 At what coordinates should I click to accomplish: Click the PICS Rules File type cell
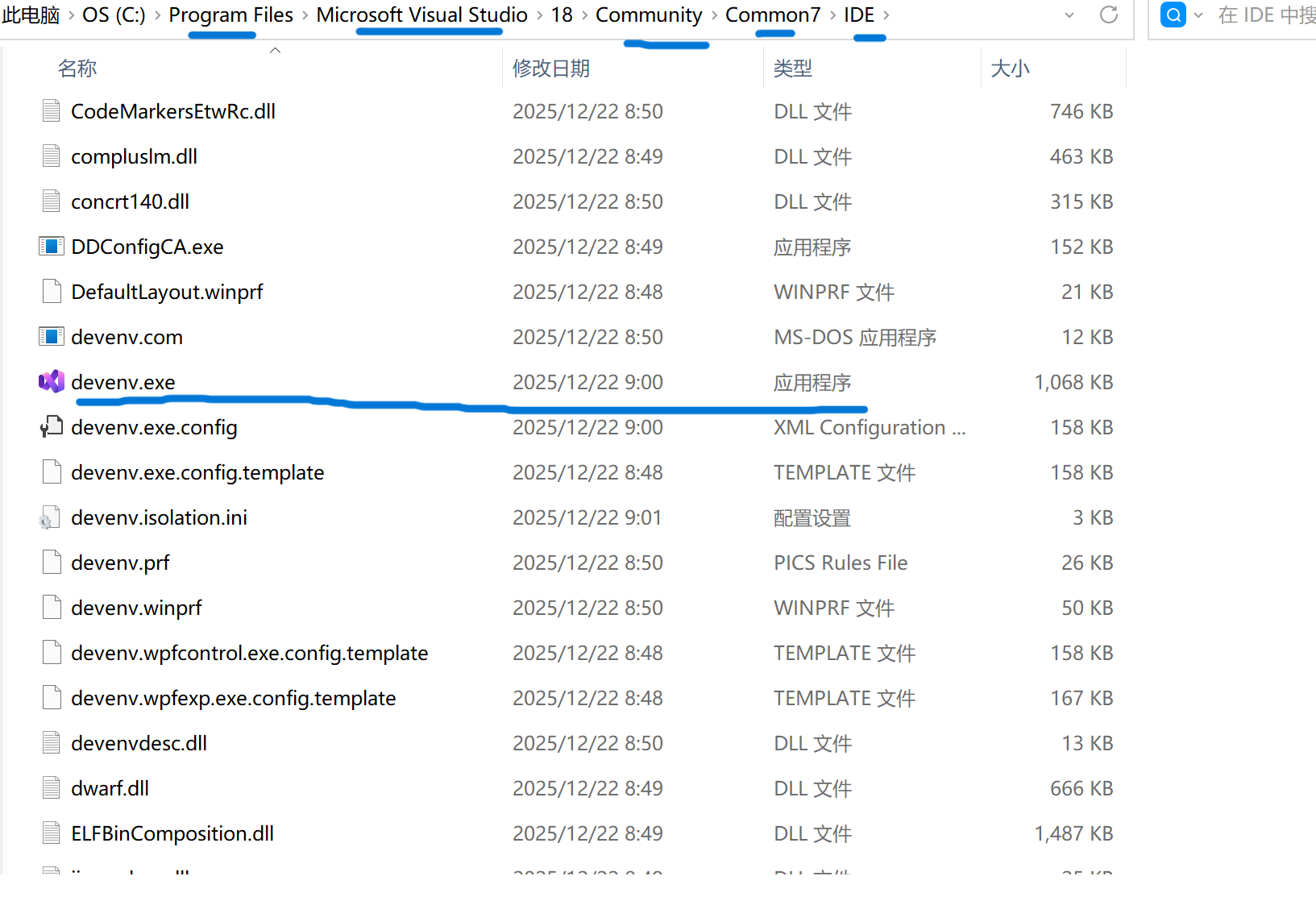pos(841,563)
